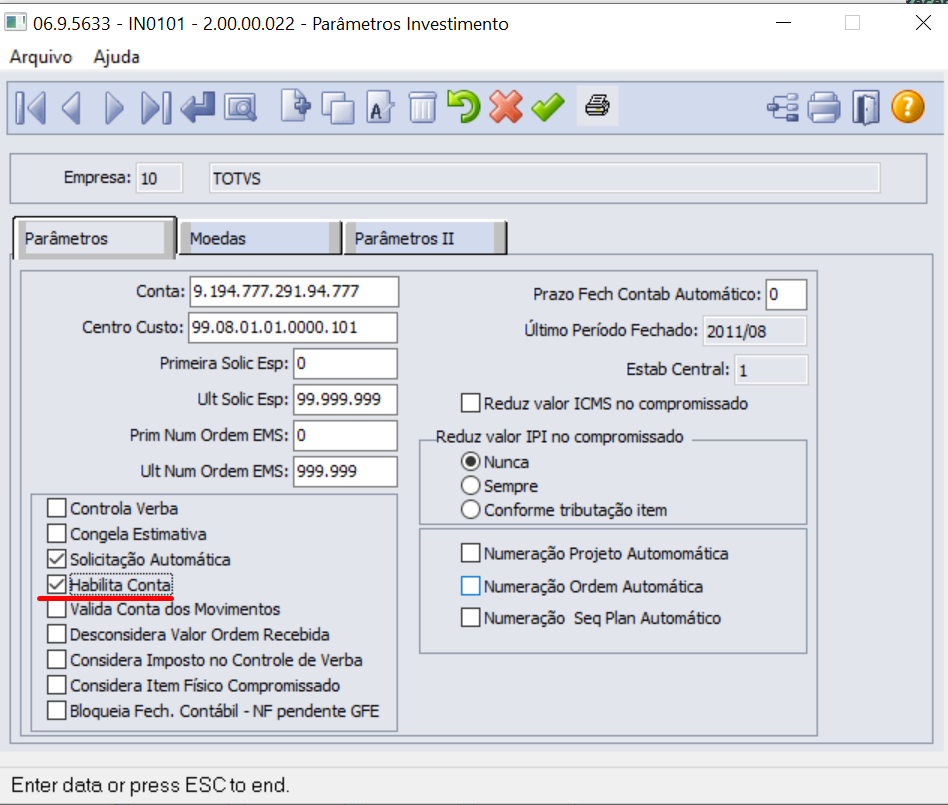This screenshot has height=805, width=948.
Task: Click Ult Num Ordem EMS field
Action: [x=345, y=471]
